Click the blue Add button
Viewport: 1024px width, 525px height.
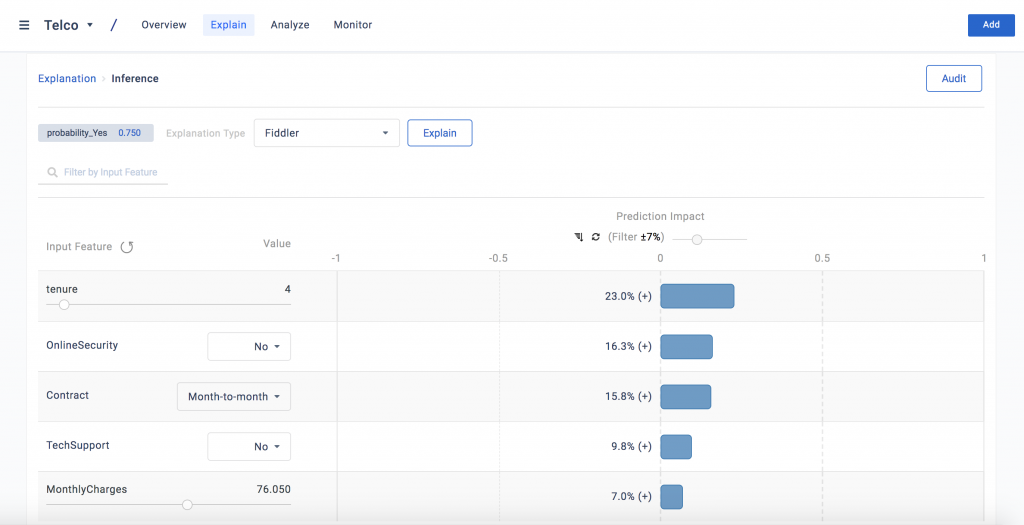[990, 25]
